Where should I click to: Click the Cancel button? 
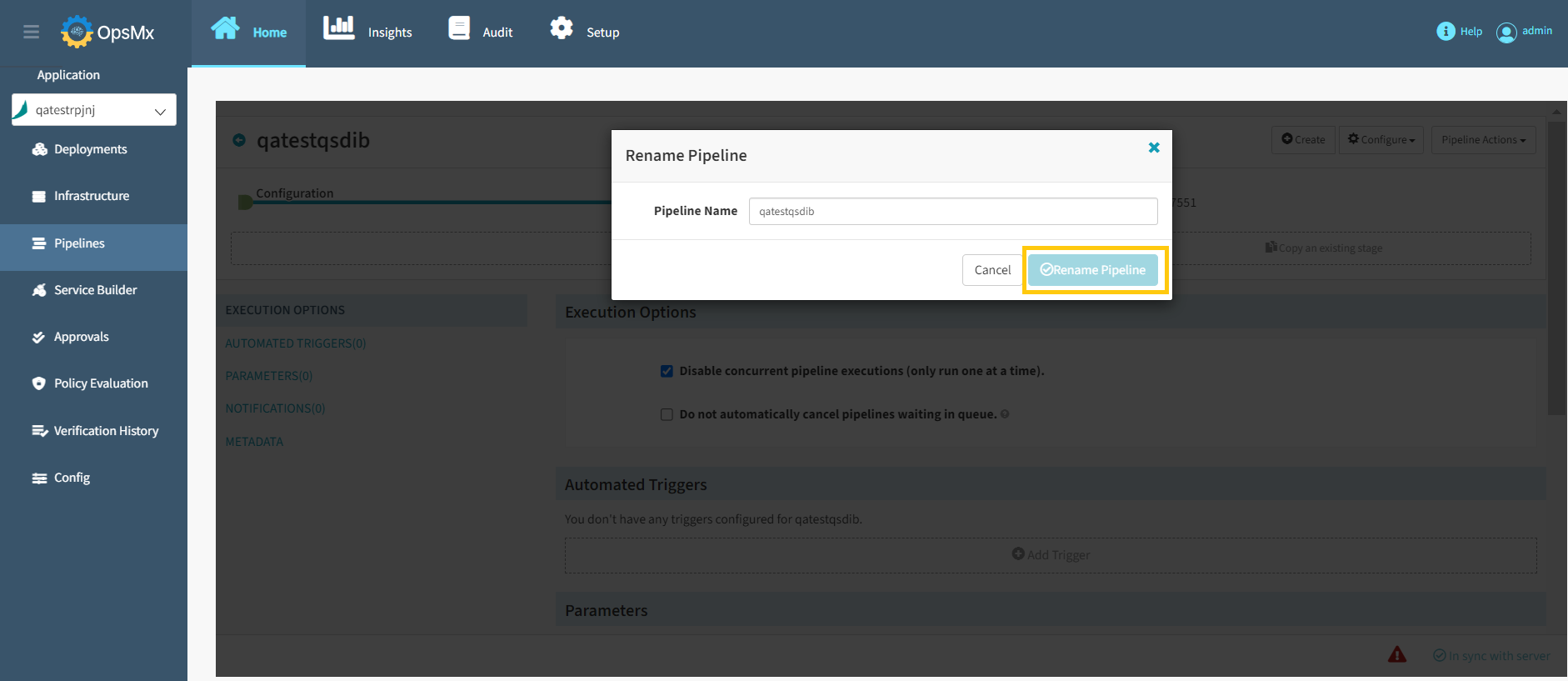click(x=992, y=270)
